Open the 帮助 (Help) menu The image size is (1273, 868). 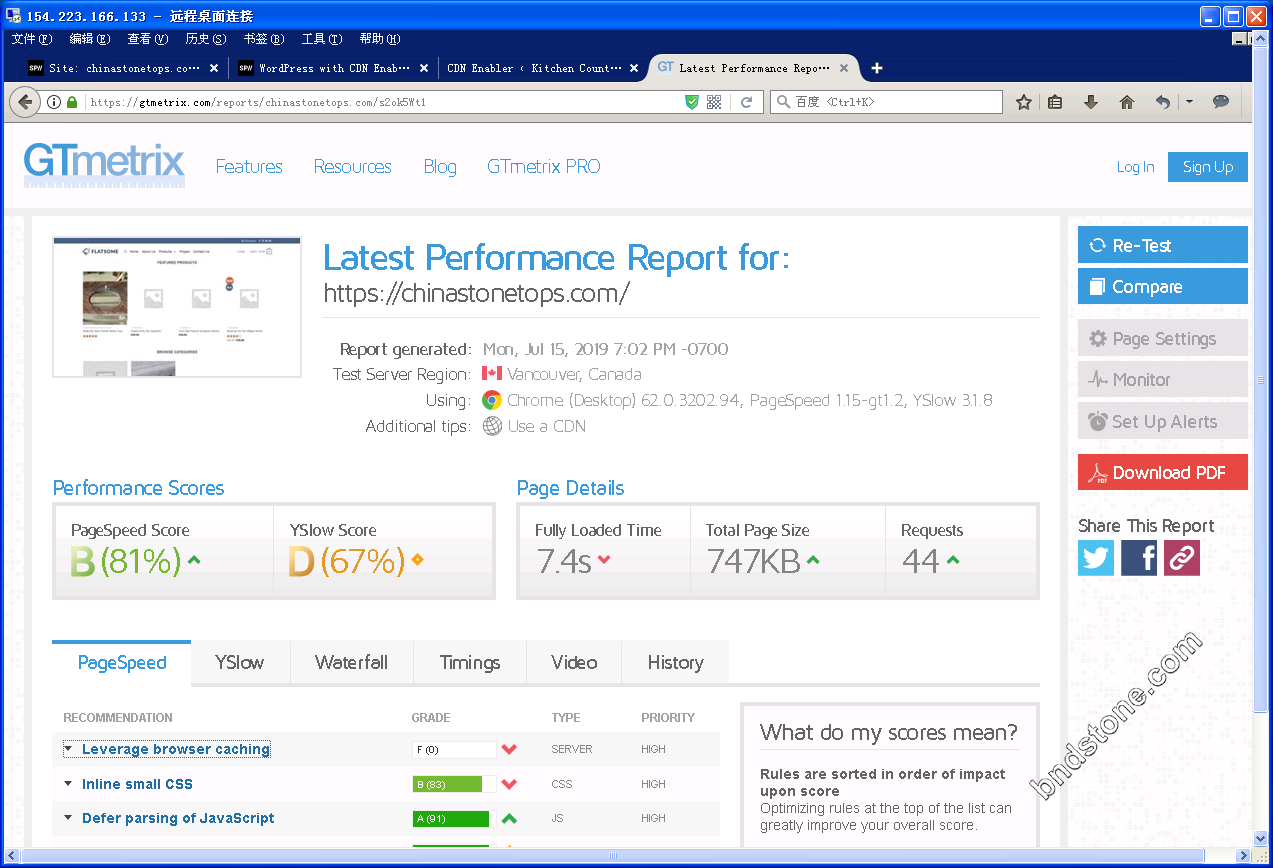pos(379,39)
